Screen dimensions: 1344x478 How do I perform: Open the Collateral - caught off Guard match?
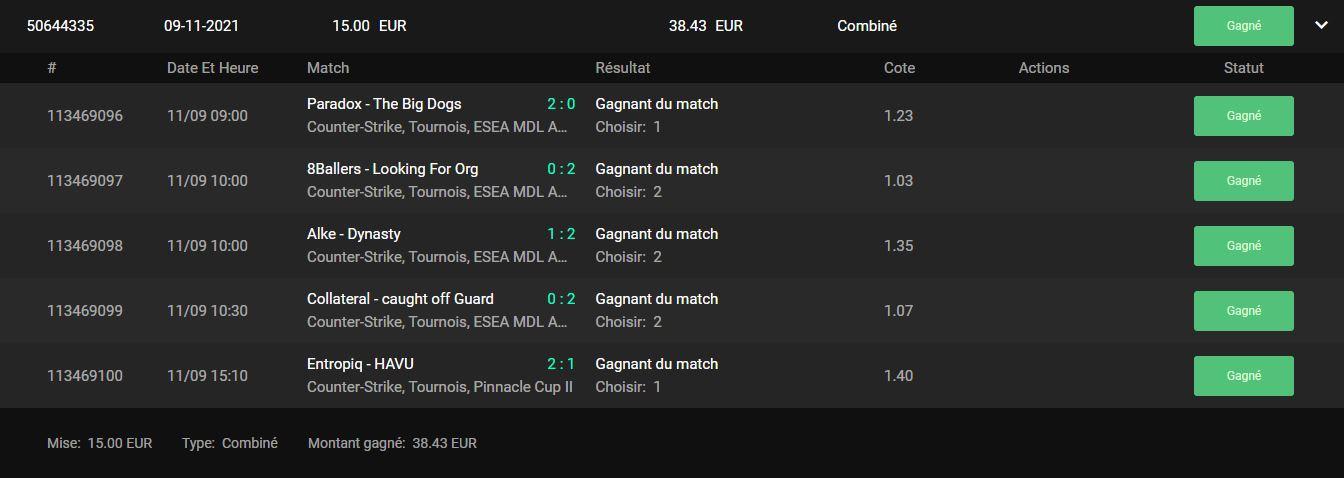(x=400, y=299)
